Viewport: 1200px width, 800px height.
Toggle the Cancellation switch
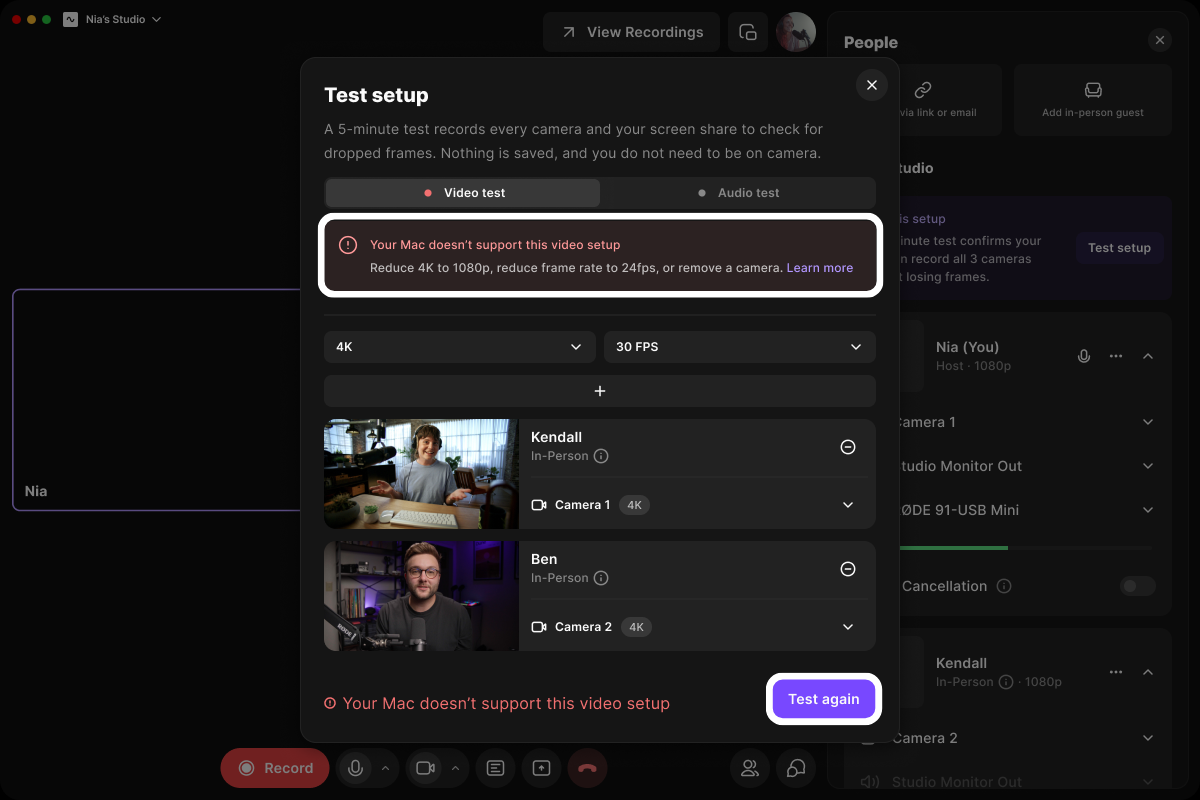1138,586
